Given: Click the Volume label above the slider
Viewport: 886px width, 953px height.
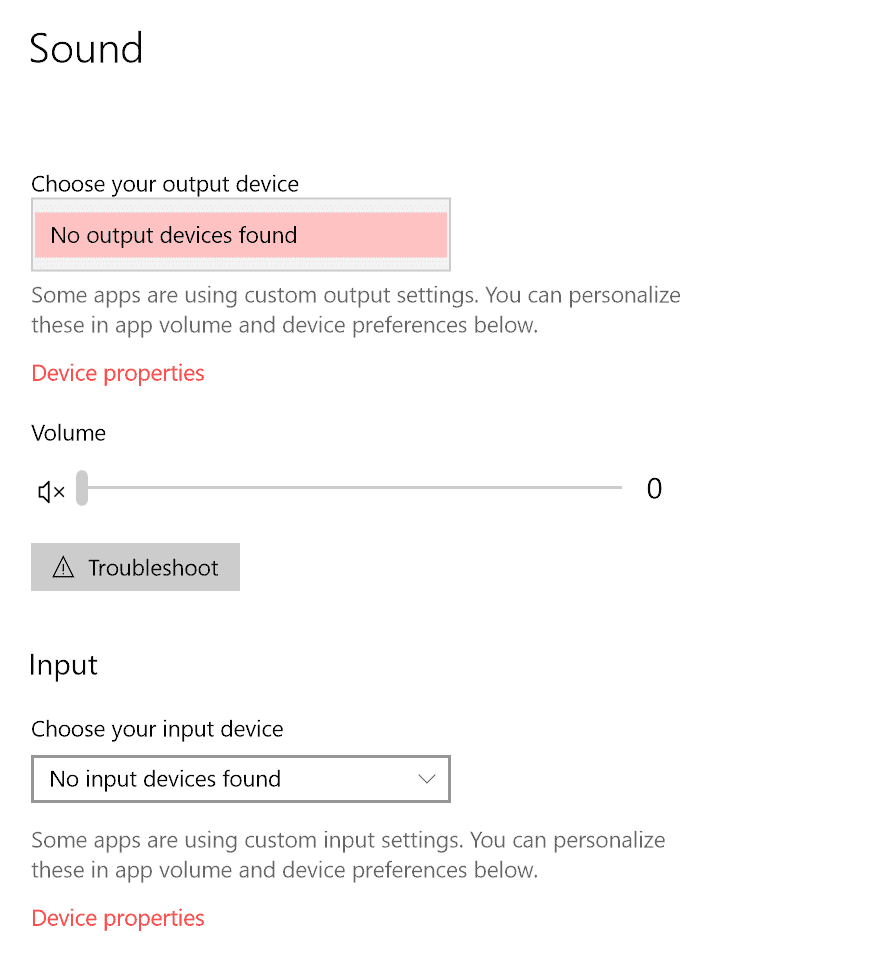Looking at the screenshot, I should coord(68,432).
